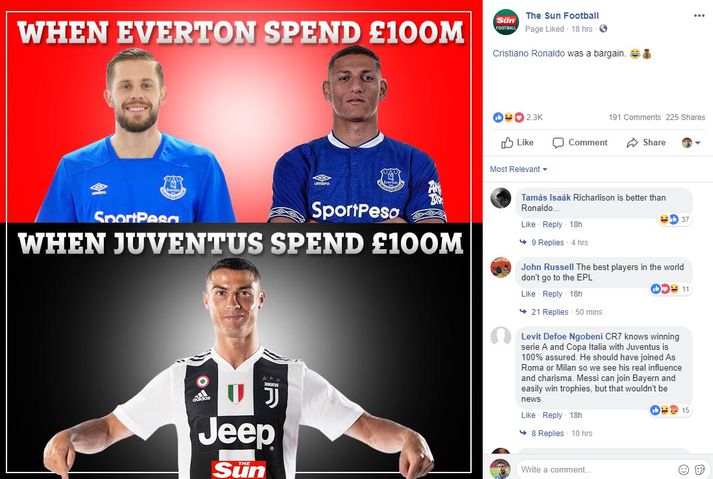Expand 21 Replies under John Russell's comment
Viewport: 713px width, 479px height.
[549, 312]
